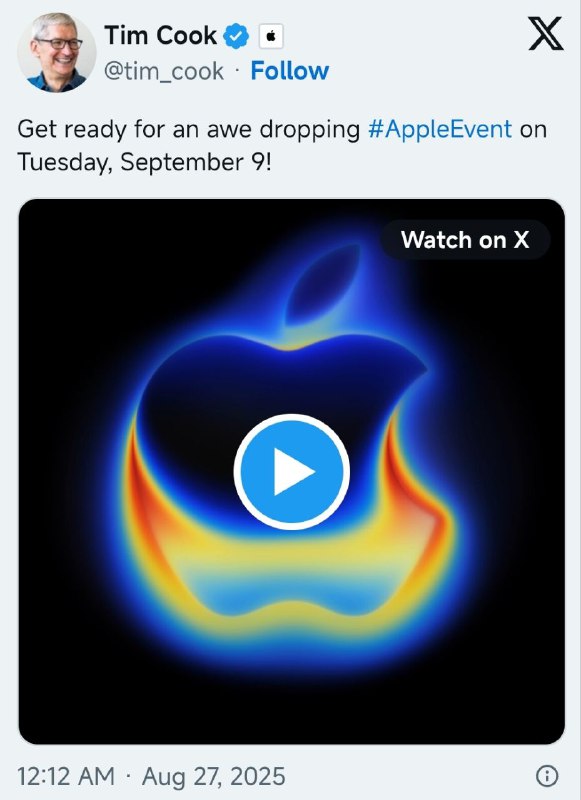Follow Tim Cook via the Follow link
The image size is (581, 800).
pos(290,70)
